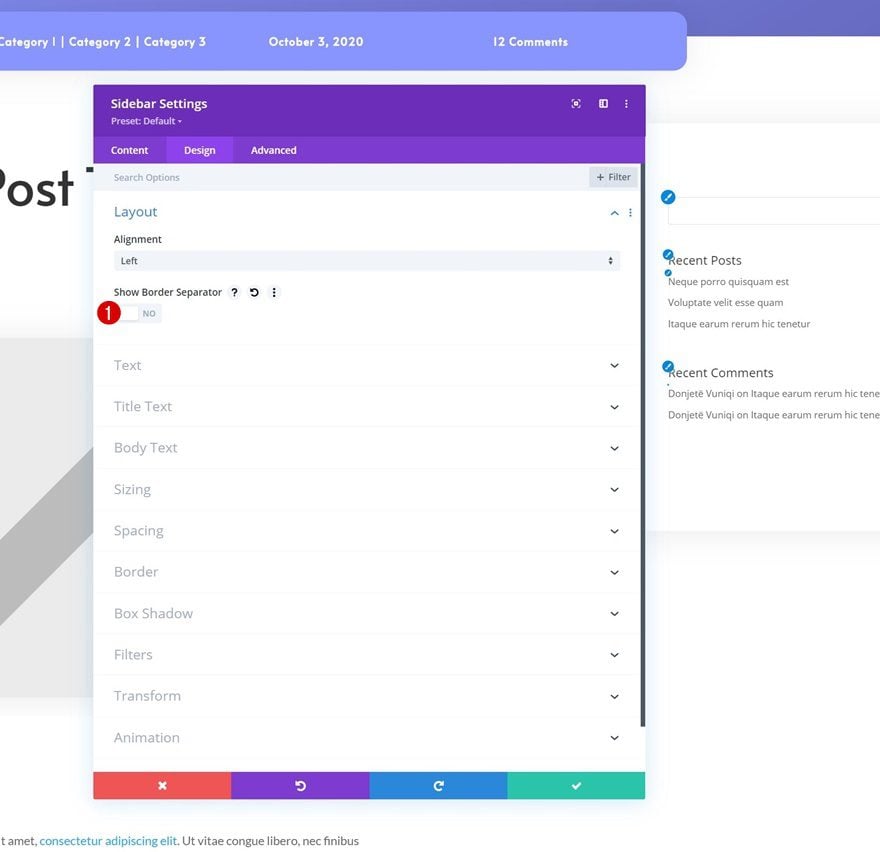
Task: Expand the Box Shadow section
Action: 366,613
